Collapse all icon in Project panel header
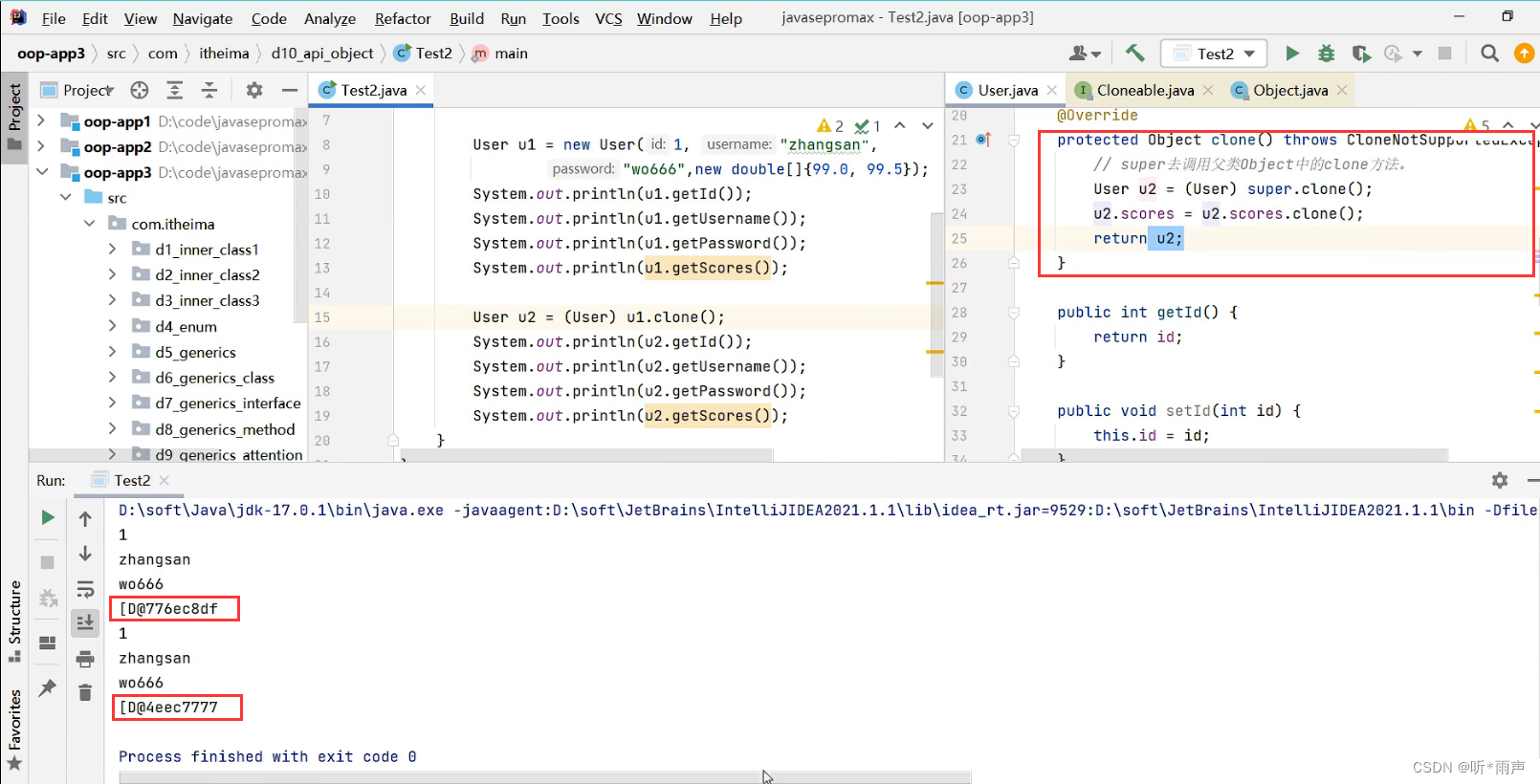 coord(209,90)
